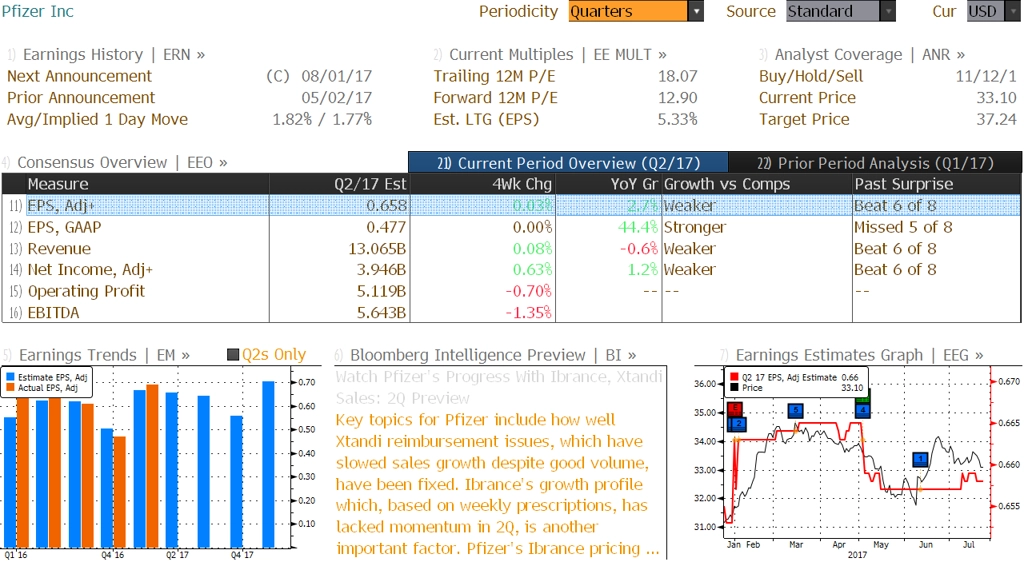The width and height of the screenshot is (1024, 562).
Task: Click the black Price legend swatch
Action: (x=735, y=388)
